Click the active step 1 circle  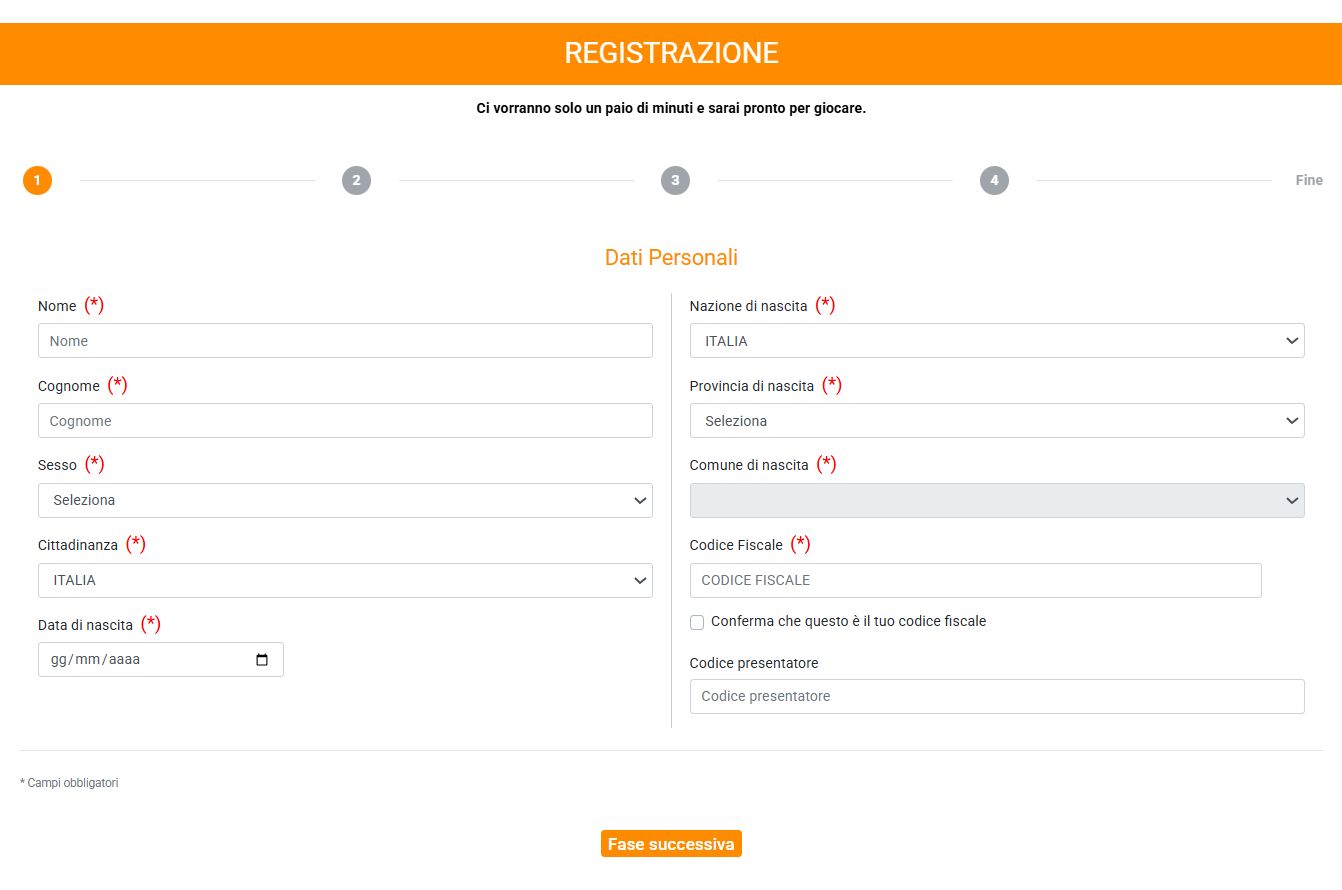click(37, 180)
